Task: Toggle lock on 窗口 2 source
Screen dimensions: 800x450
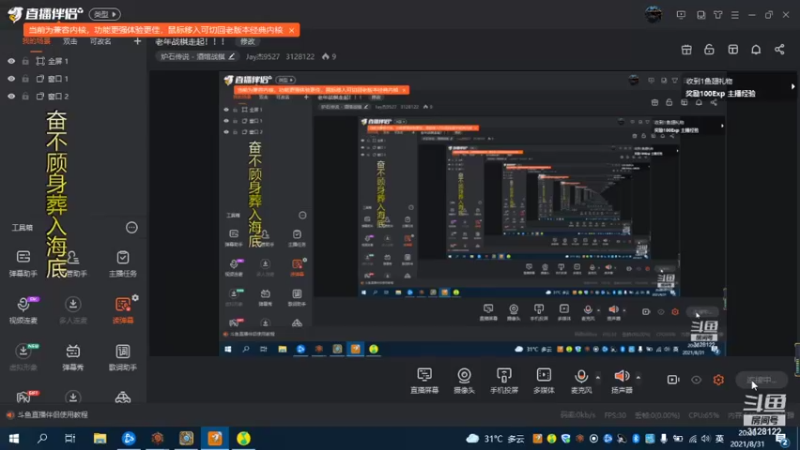Action: click(25, 96)
